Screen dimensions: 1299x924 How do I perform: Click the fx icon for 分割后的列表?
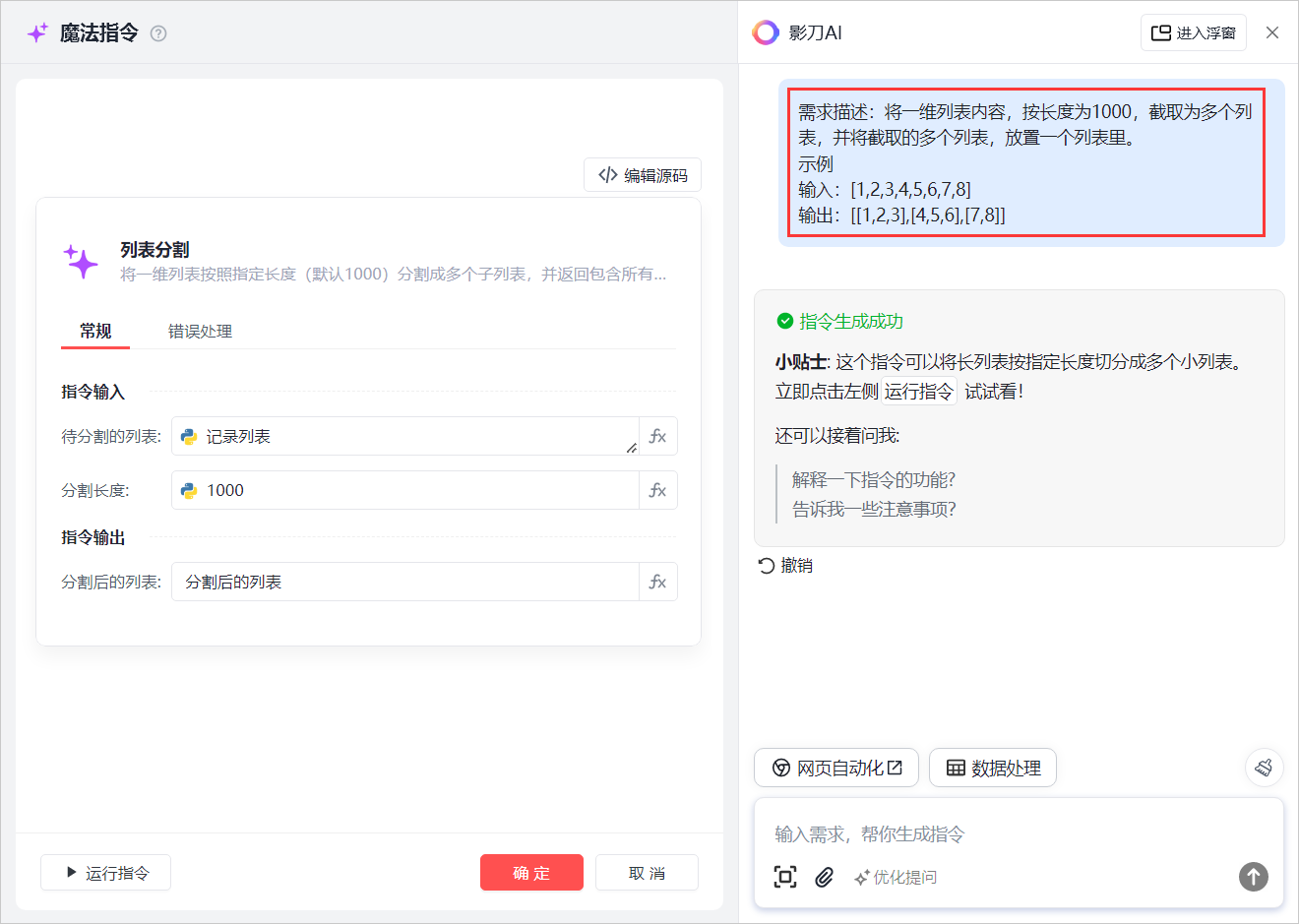tap(657, 582)
